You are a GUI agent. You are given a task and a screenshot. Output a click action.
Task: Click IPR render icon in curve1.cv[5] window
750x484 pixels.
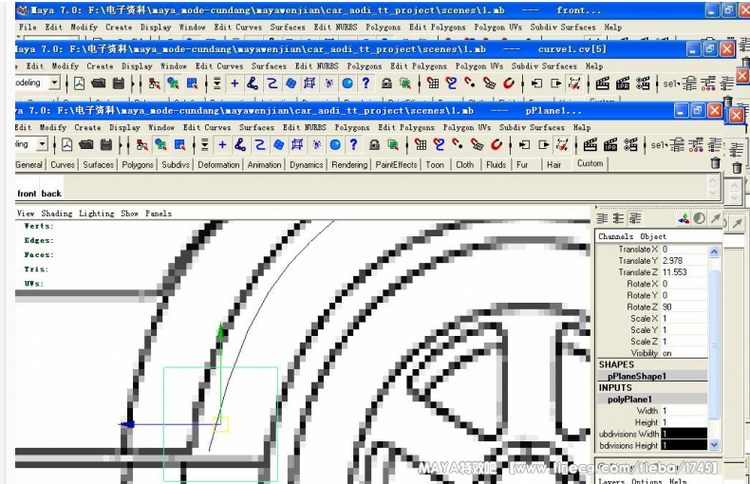tap(623, 83)
